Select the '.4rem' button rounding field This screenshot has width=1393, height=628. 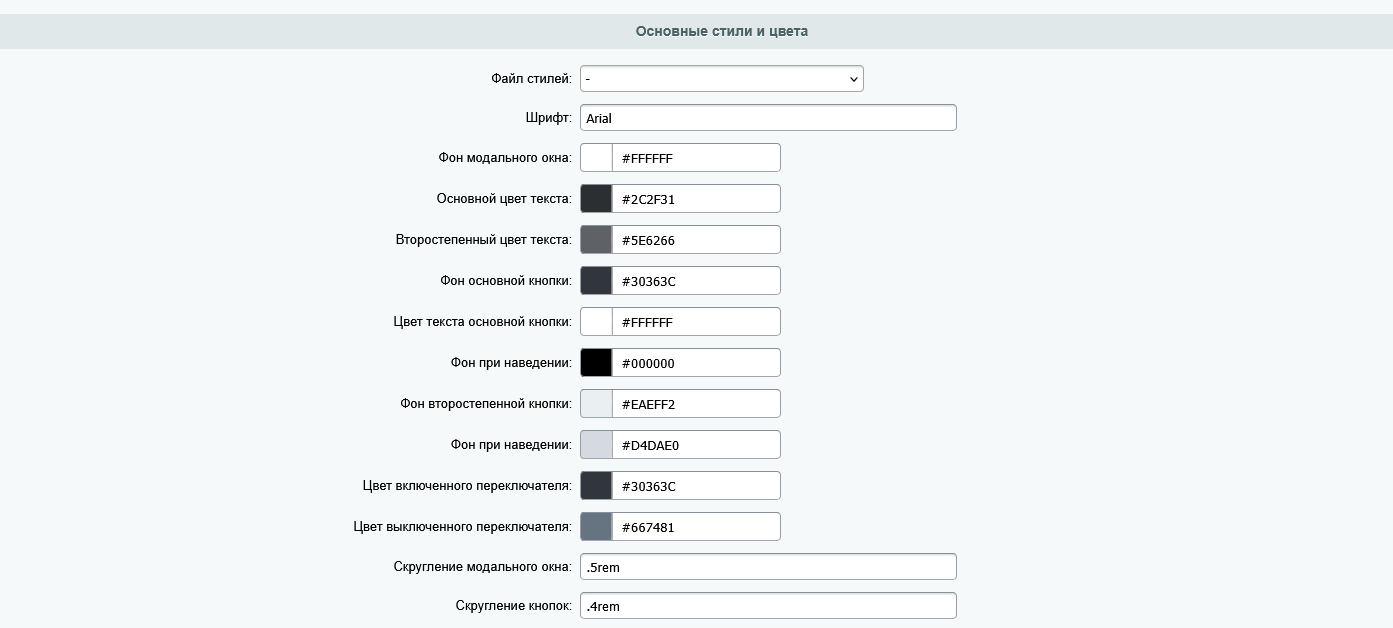point(768,605)
